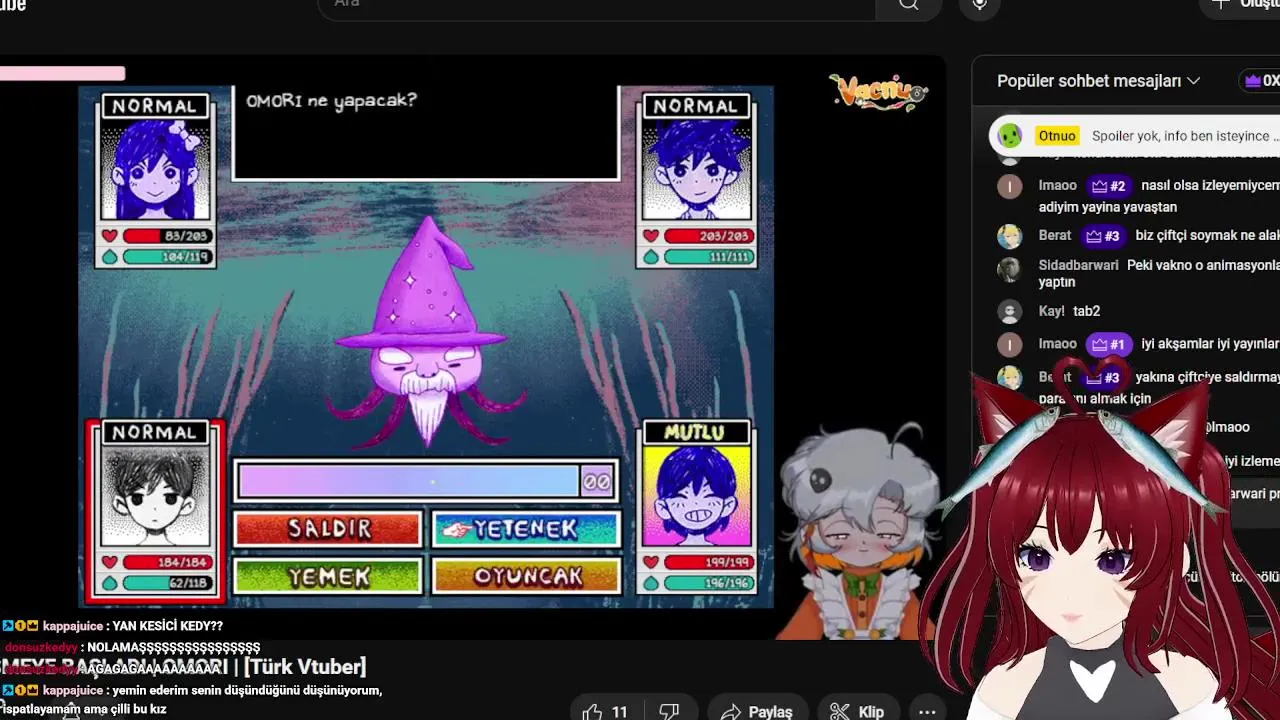Image resolution: width=1280 pixels, height=720 pixels.
Task: Open Sidadbarwari's avatar in chat
Action: coord(1009,269)
